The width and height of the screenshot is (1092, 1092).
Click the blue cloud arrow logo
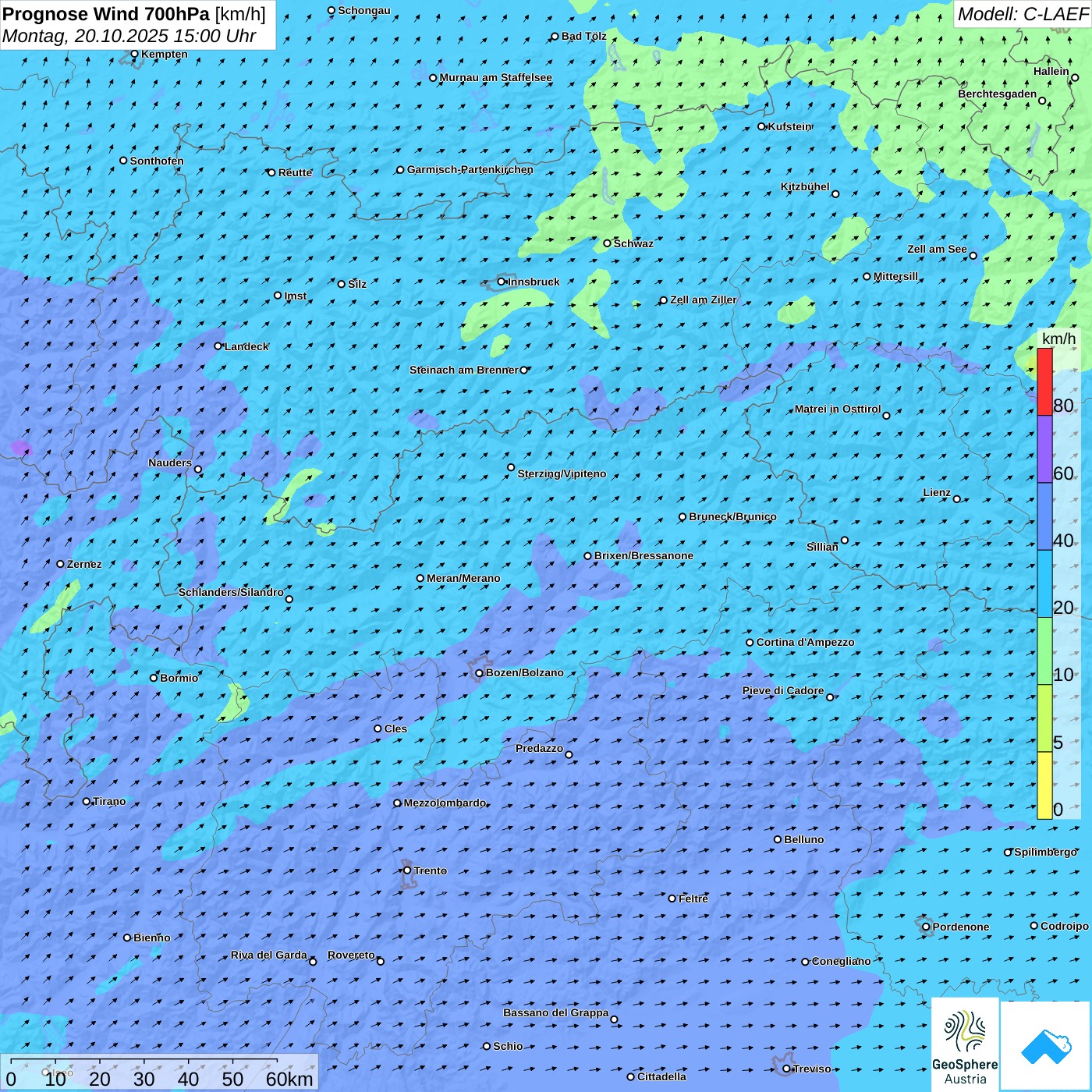point(1045,1045)
